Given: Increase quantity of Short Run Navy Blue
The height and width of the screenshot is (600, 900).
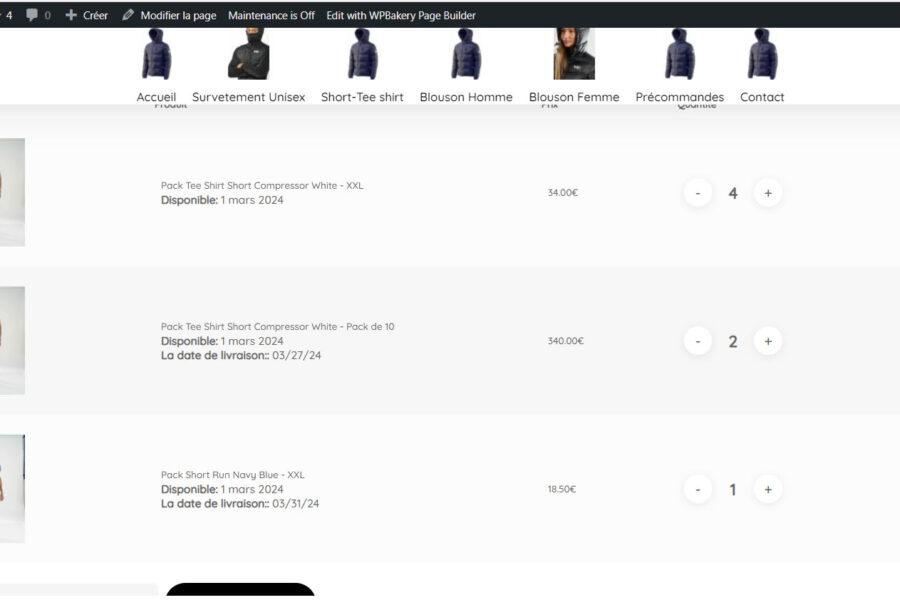Looking at the screenshot, I should pyautogui.click(x=768, y=489).
